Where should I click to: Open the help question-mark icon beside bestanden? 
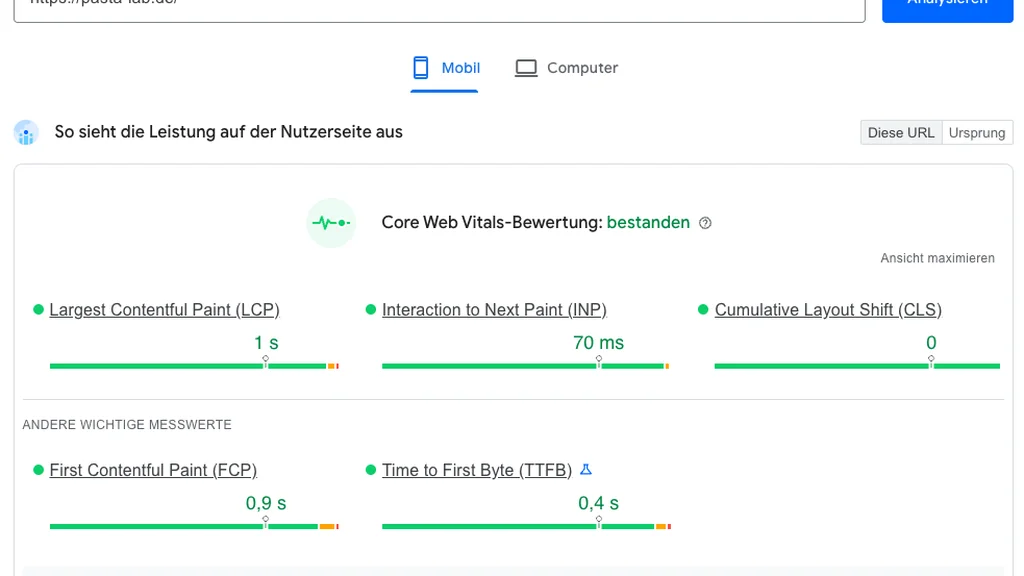click(x=705, y=223)
